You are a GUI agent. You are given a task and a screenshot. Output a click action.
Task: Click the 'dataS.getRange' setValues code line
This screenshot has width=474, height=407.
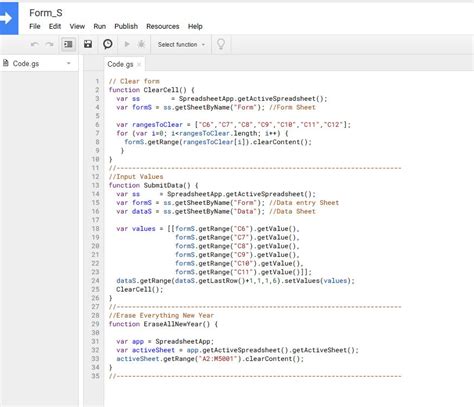pyautogui.click(x=235, y=281)
